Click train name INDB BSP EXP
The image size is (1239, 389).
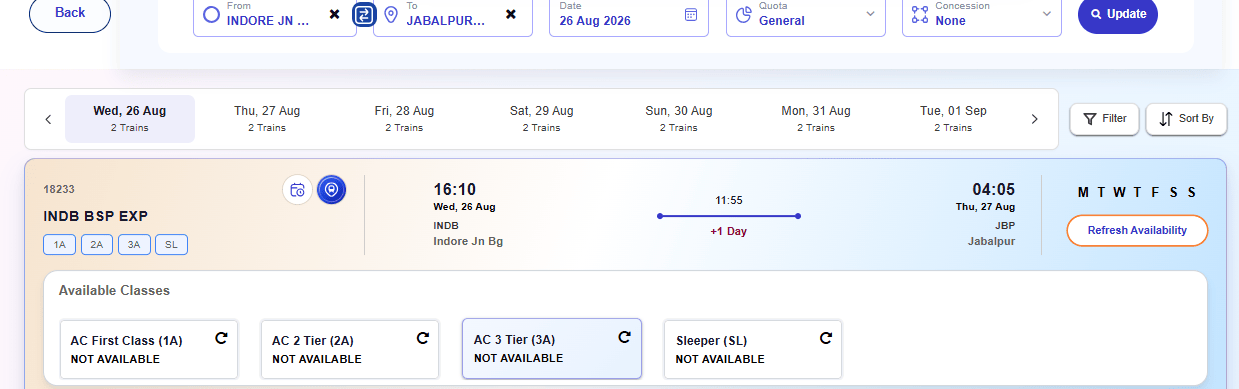[x=96, y=216]
